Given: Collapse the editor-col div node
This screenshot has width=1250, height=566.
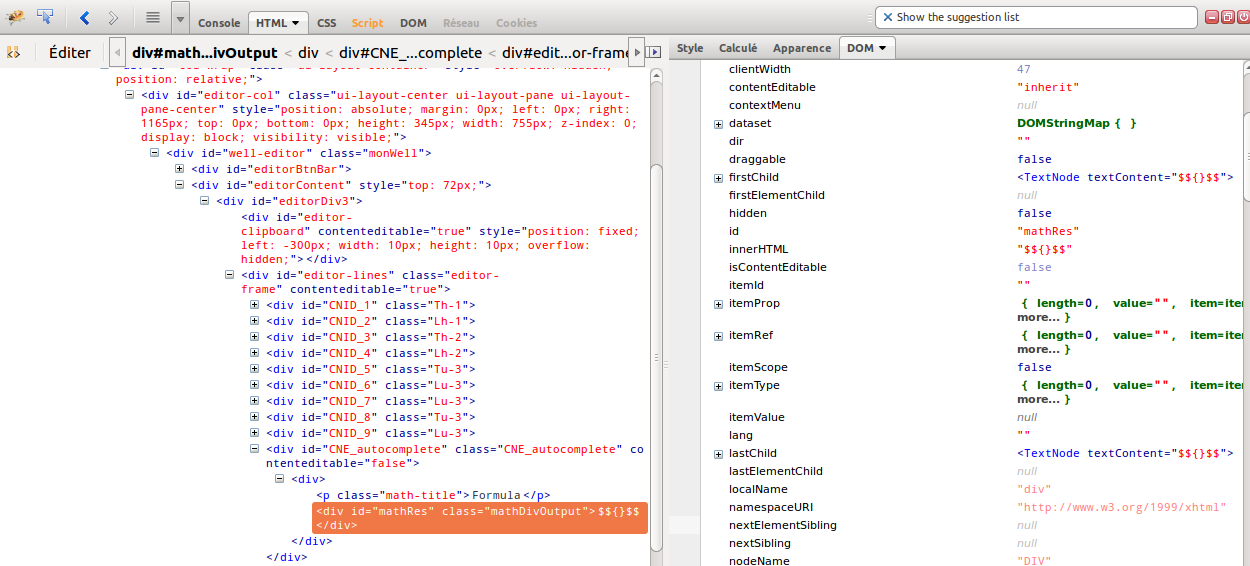Looking at the screenshot, I should pos(130,95).
